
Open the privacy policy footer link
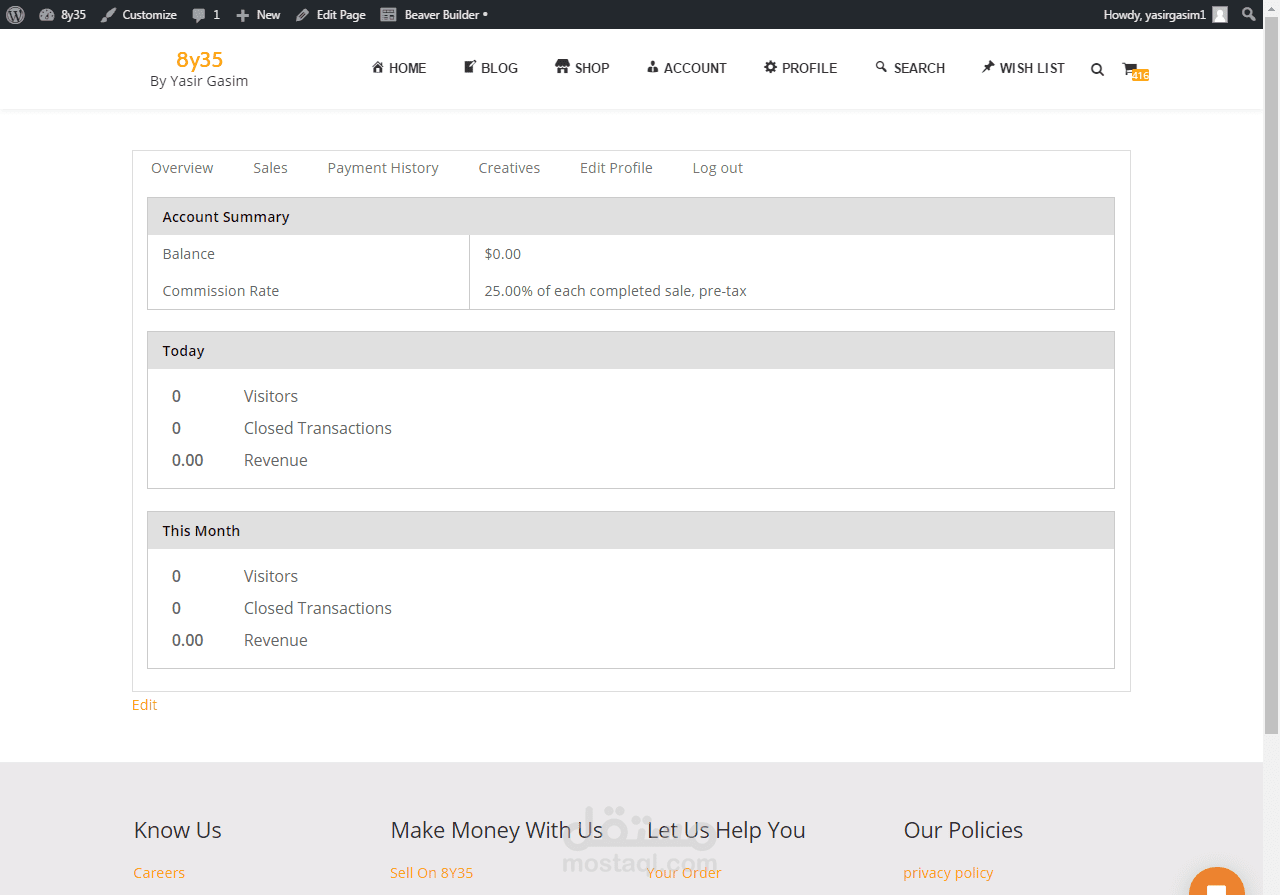tap(948, 873)
